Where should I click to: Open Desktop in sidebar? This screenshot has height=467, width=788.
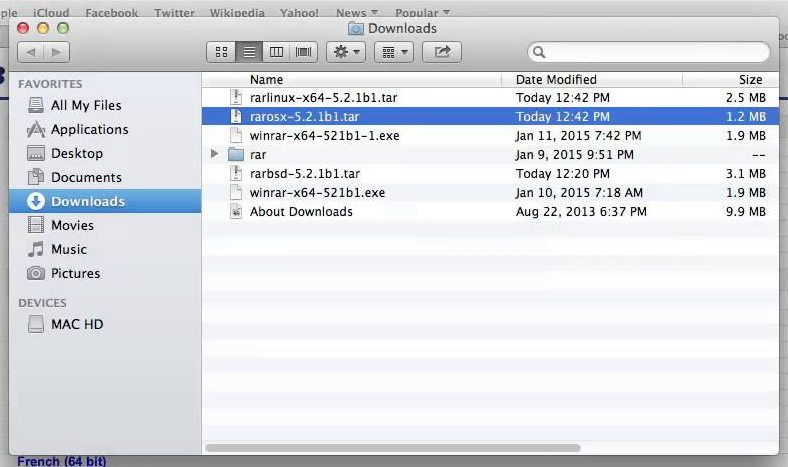coord(105,153)
